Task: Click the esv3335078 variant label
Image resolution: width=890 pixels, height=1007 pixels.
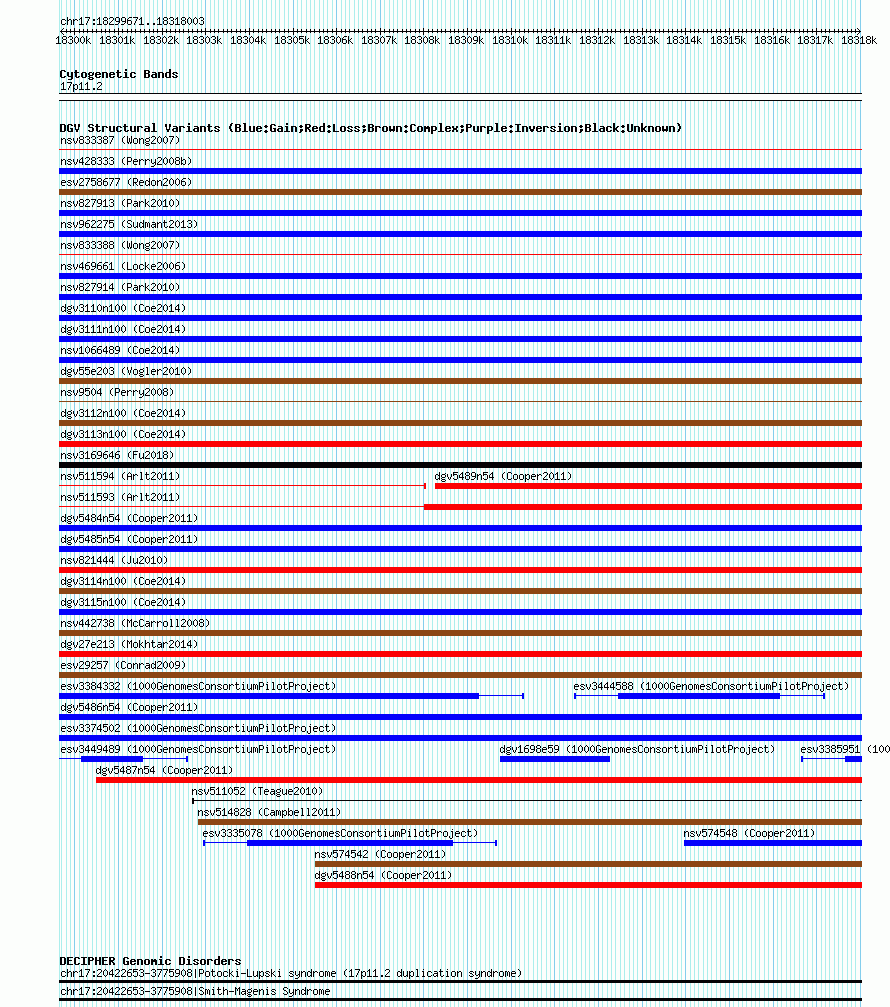Action: coord(340,834)
